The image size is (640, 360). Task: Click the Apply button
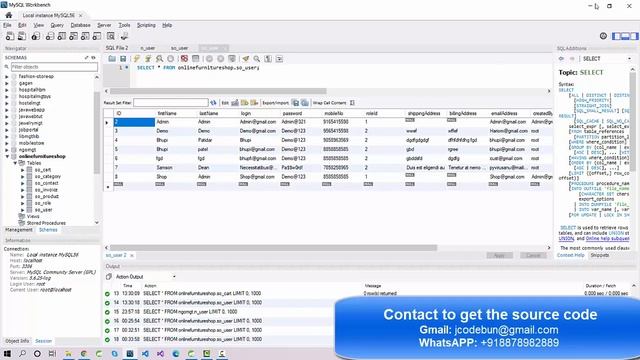pos(499,256)
